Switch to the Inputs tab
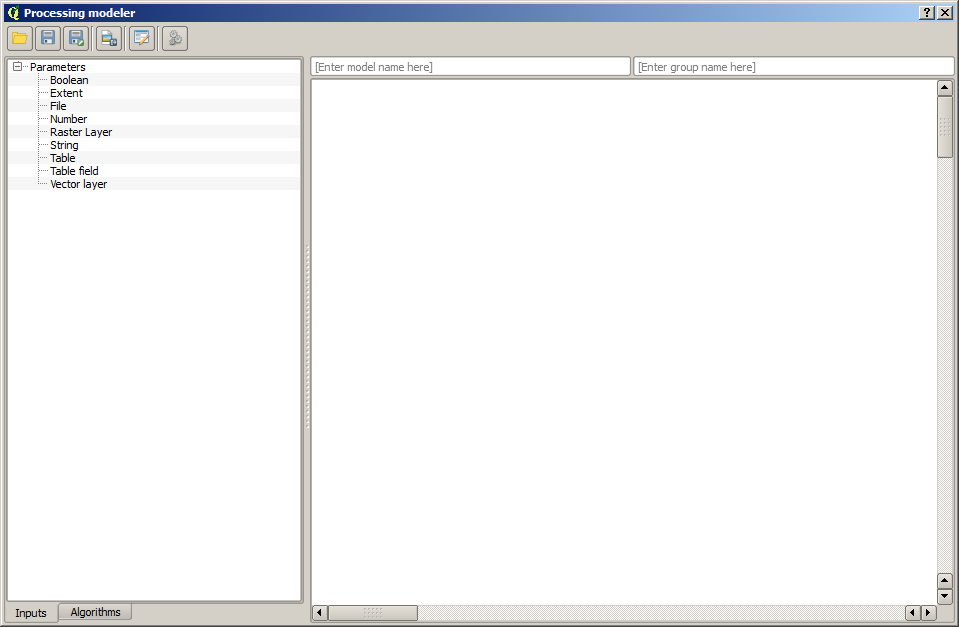The image size is (959, 627). tap(31, 613)
